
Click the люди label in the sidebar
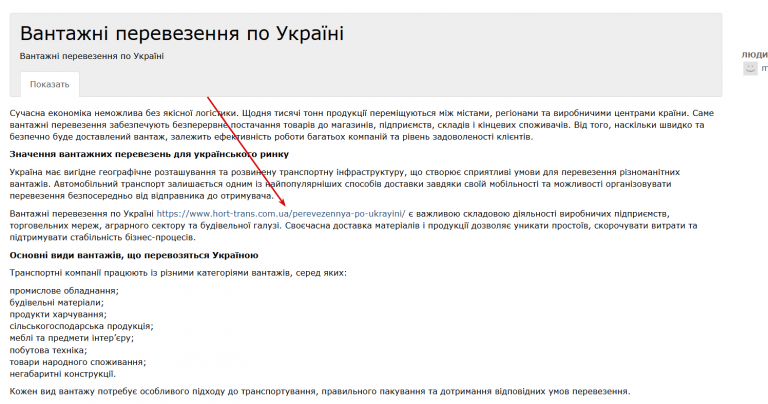pos(754,54)
